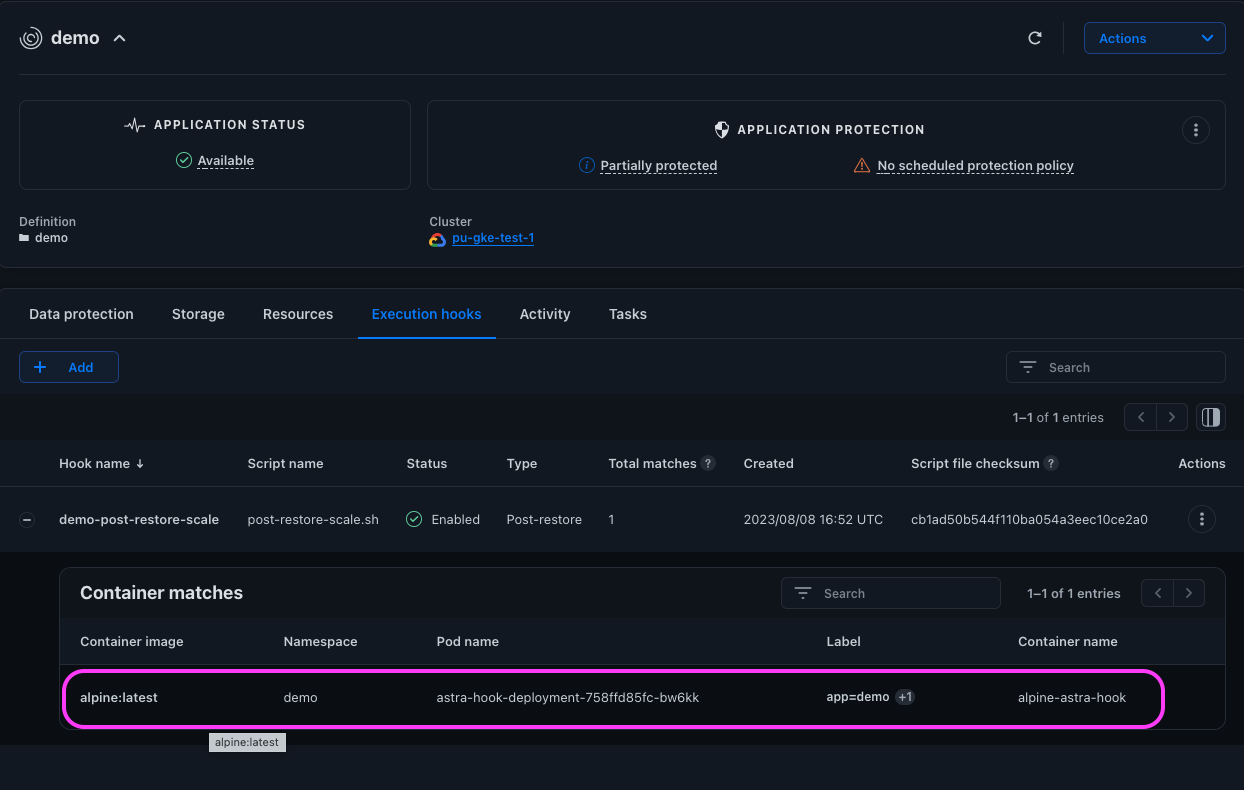Click the column chooser icon
Image resolution: width=1244 pixels, height=790 pixels.
[x=1211, y=417]
